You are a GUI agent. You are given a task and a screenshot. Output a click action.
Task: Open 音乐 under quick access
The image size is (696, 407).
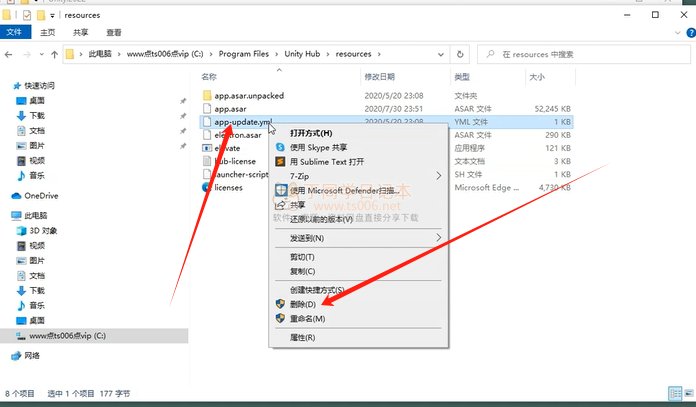[x=37, y=176]
